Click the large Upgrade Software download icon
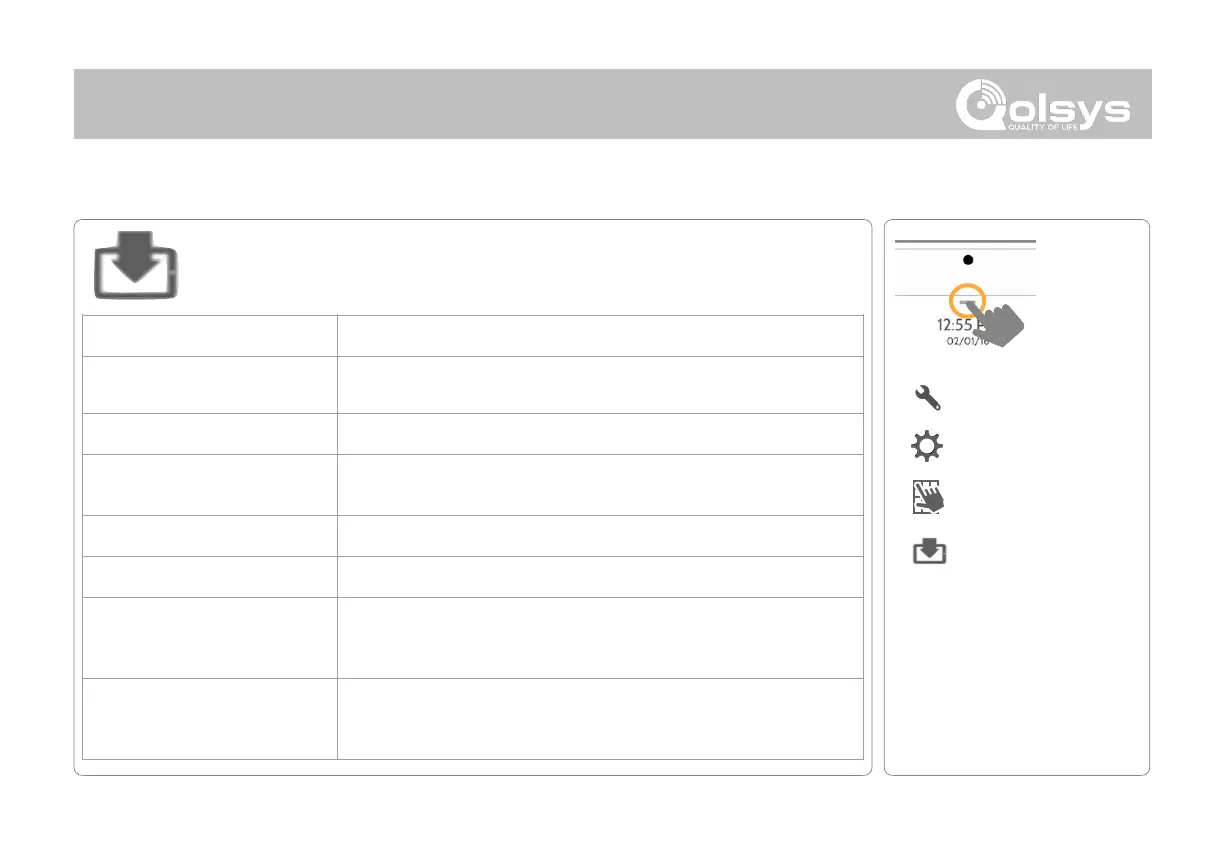Image resolution: width=1224 pixels, height=864 pixels. (139, 264)
